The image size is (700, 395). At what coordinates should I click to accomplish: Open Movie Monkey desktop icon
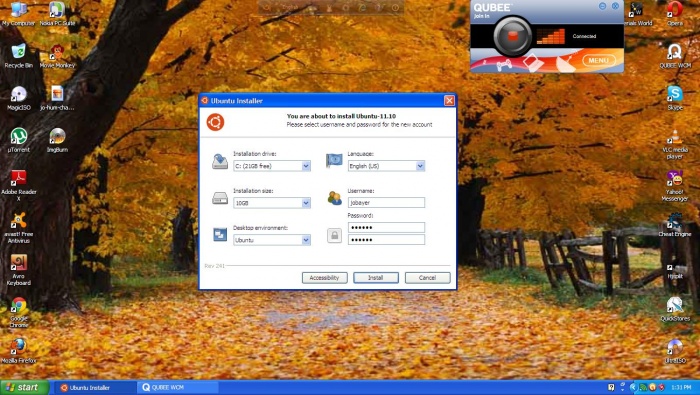pyautogui.click(x=57, y=56)
